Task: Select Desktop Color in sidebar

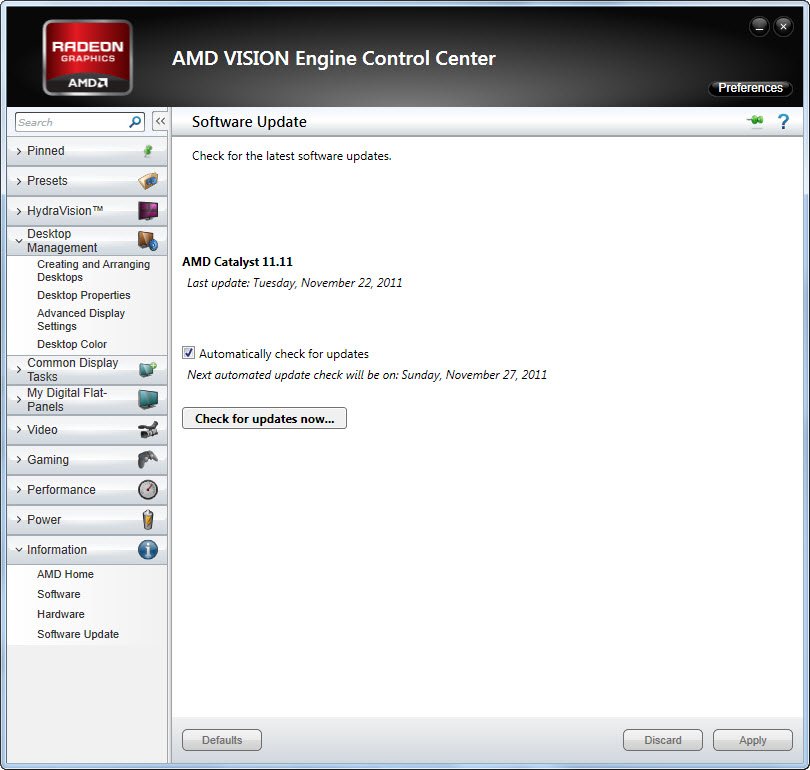Action: 72,344
